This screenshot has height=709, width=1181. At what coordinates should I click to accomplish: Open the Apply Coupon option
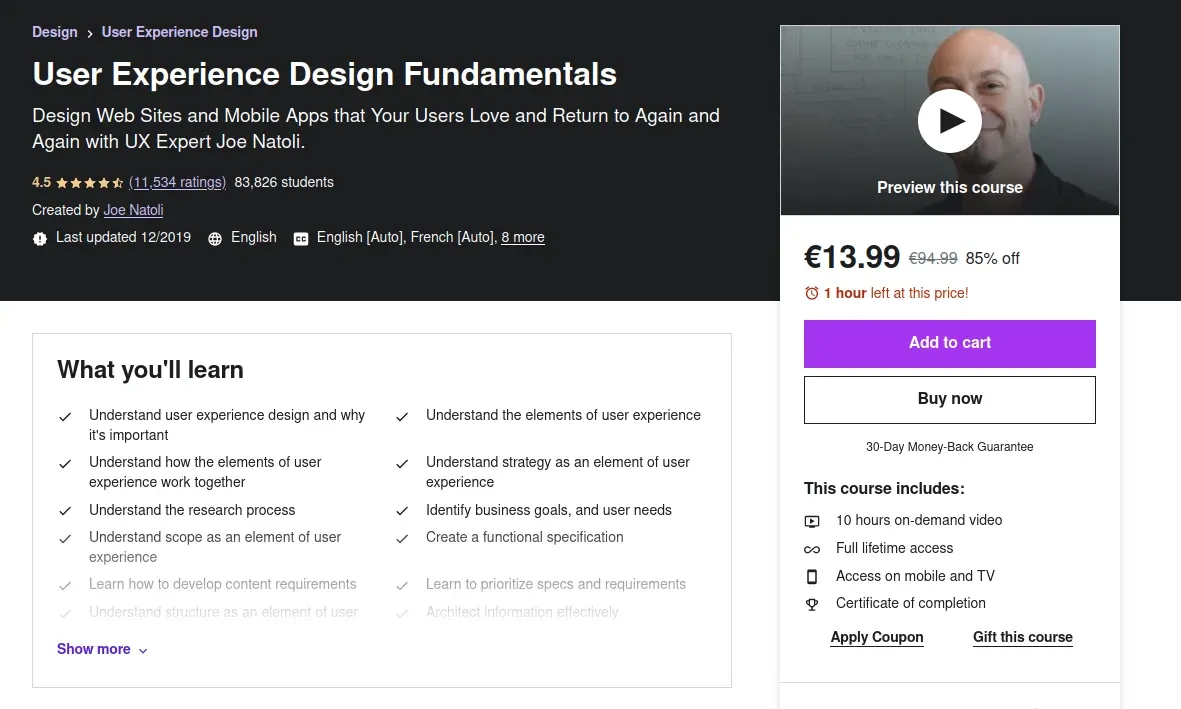(877, 637)
